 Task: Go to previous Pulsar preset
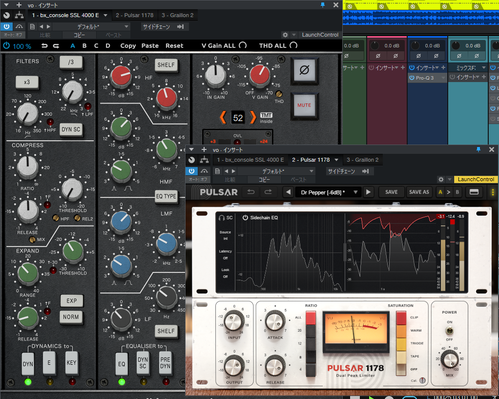[288, 192]
